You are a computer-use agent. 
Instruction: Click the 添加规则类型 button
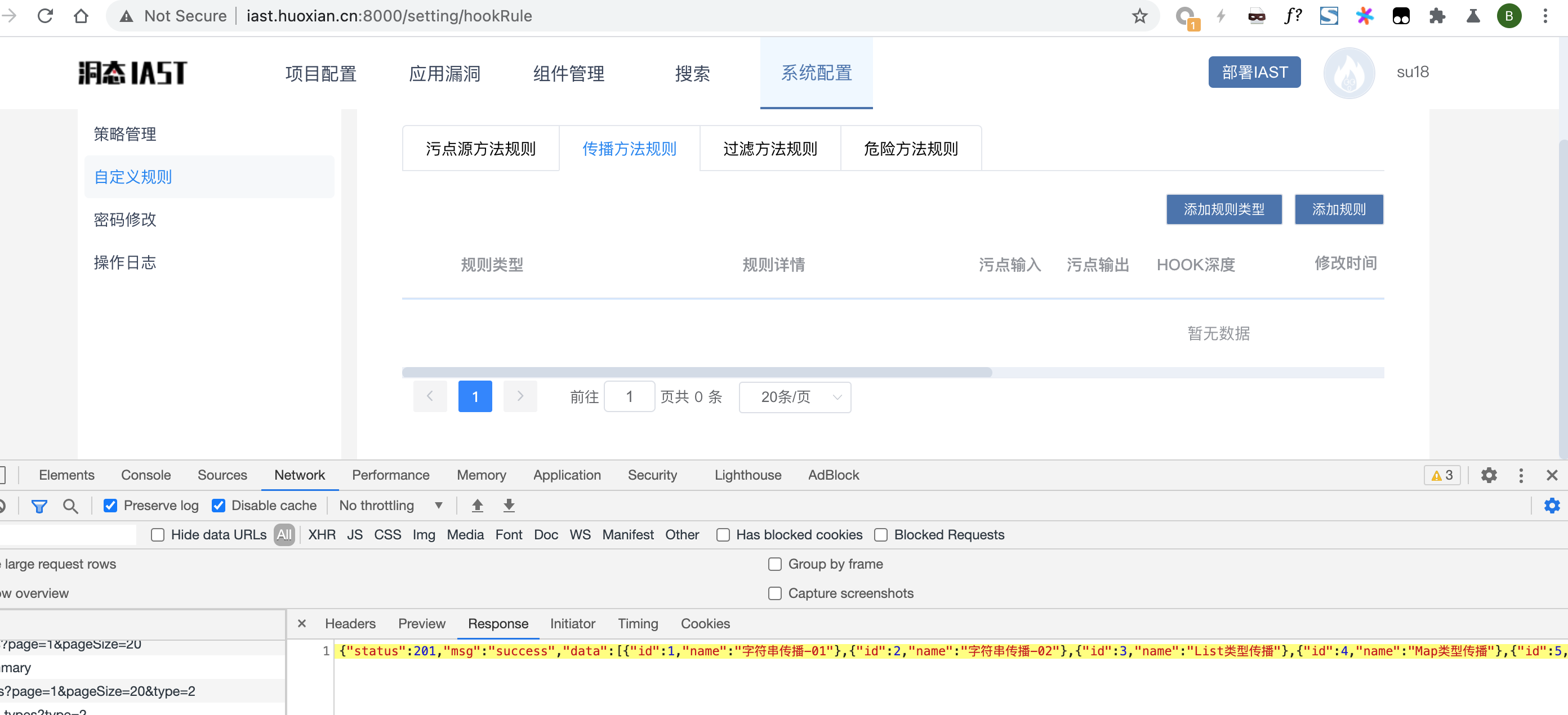click(x=1223, y=209)
